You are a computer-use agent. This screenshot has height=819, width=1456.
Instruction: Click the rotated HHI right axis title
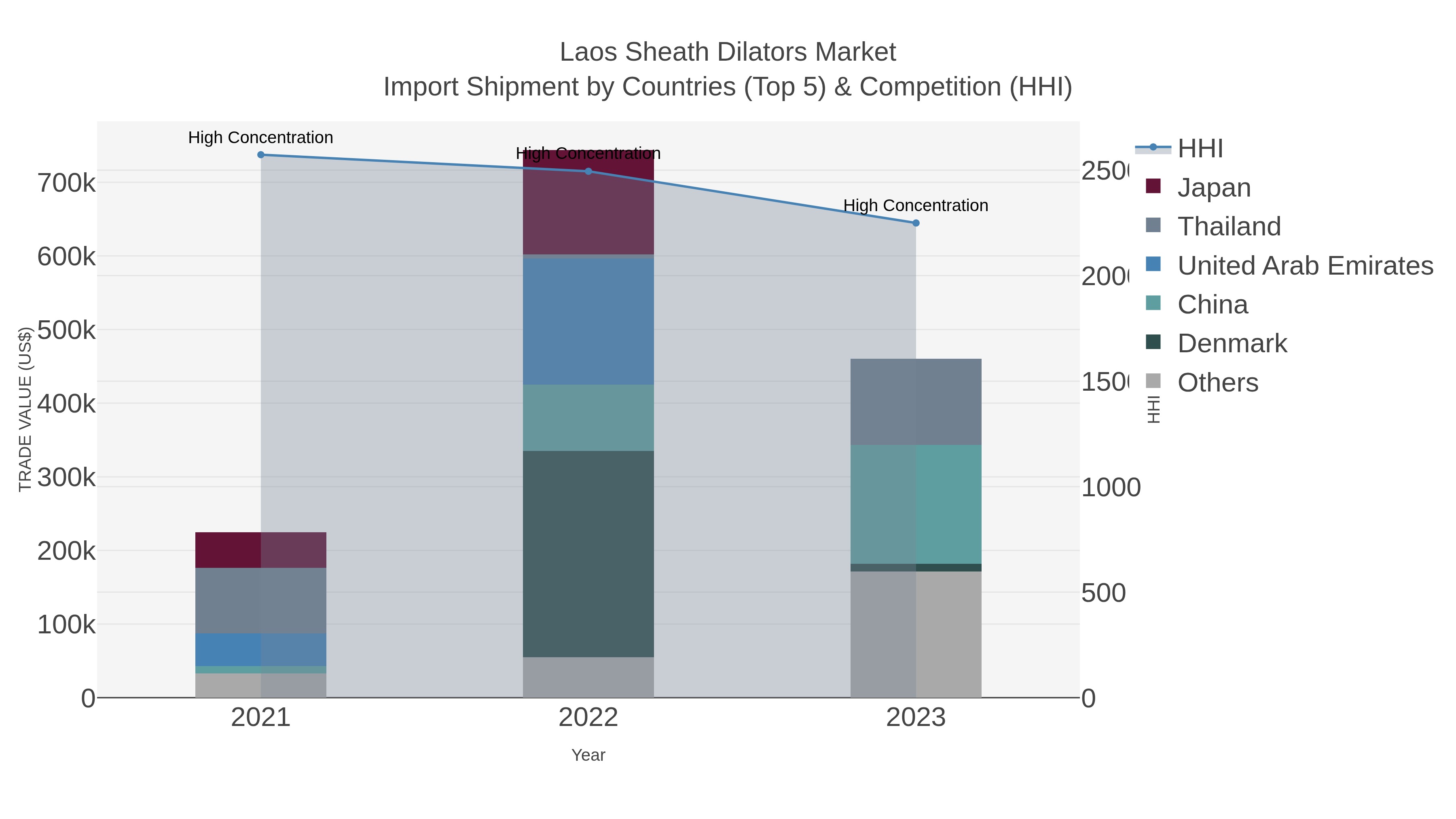pos(1153,409)
